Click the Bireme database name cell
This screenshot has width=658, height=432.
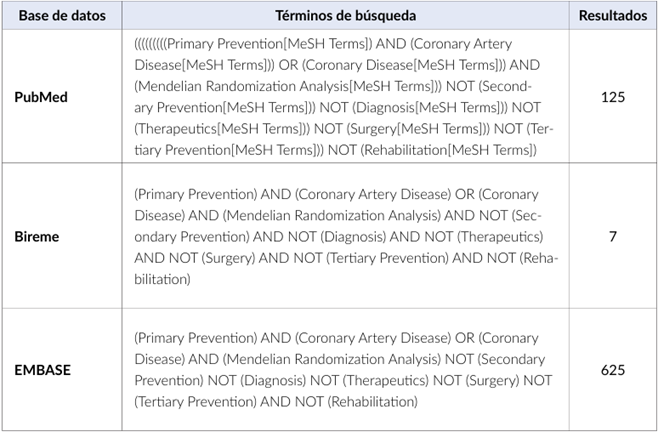pos(37,237)
